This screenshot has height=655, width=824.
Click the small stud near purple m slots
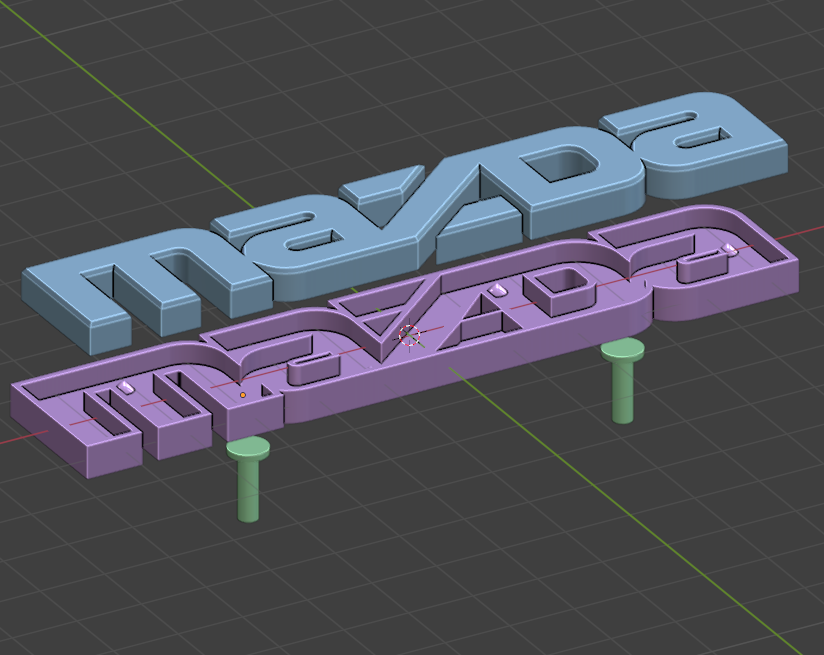click(126, 388)
